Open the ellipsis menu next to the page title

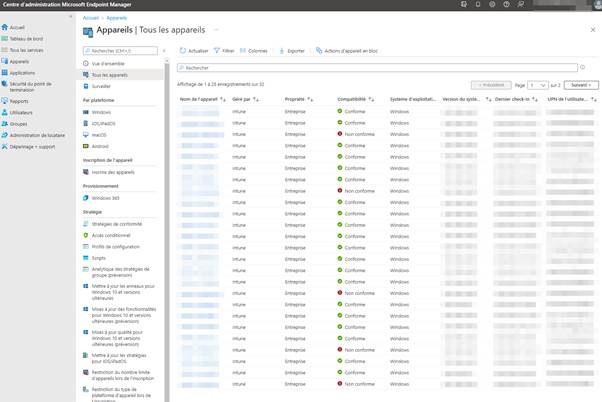[216, 30]
